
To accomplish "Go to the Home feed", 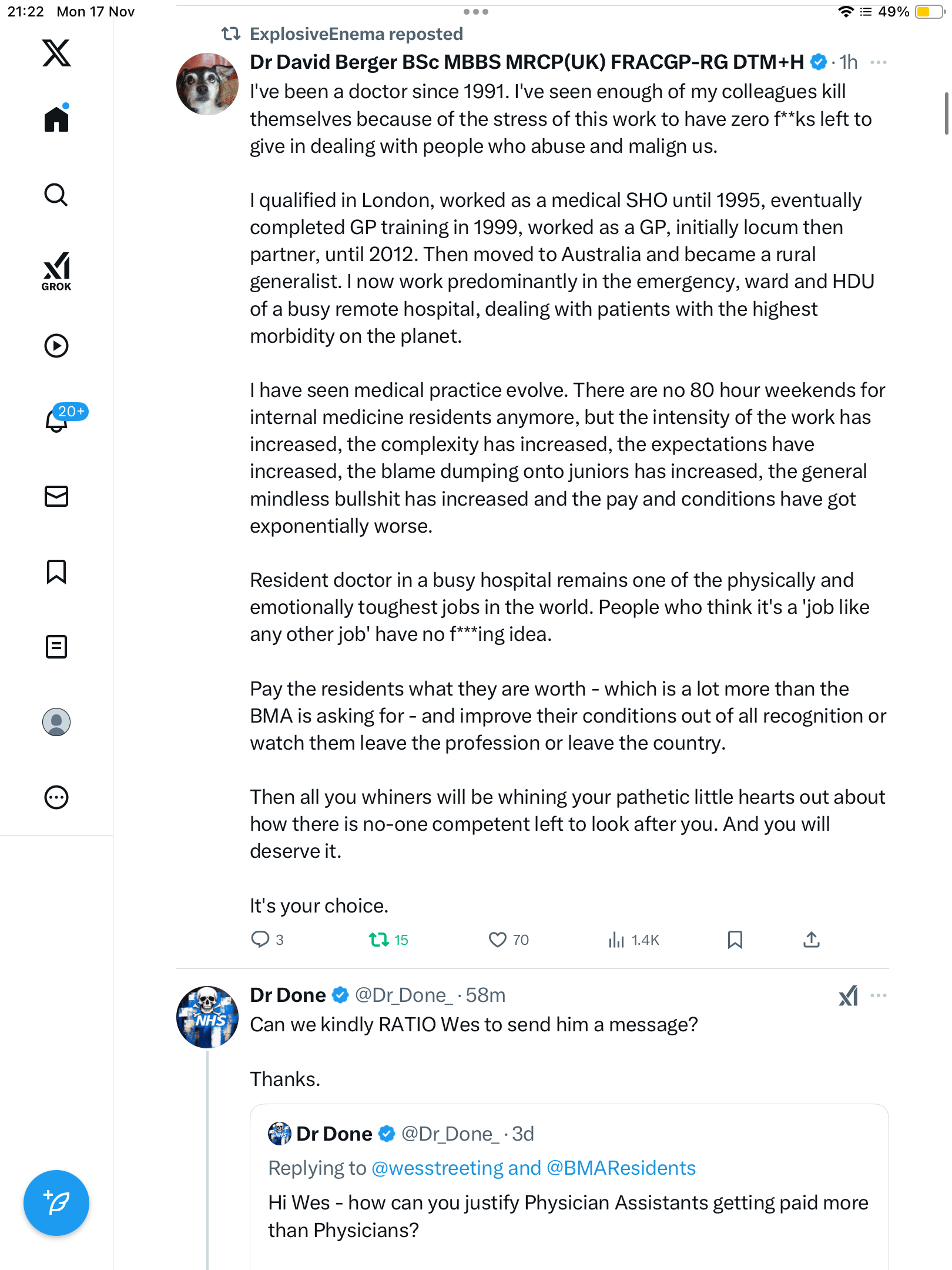I will coord(56,119).
